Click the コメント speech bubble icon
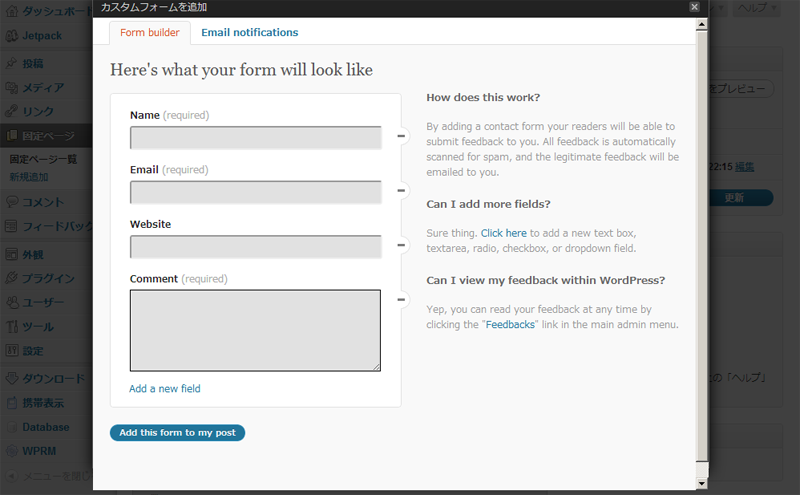Image resolution: width=800 pixels, height=495 pixels. (11, 202)
